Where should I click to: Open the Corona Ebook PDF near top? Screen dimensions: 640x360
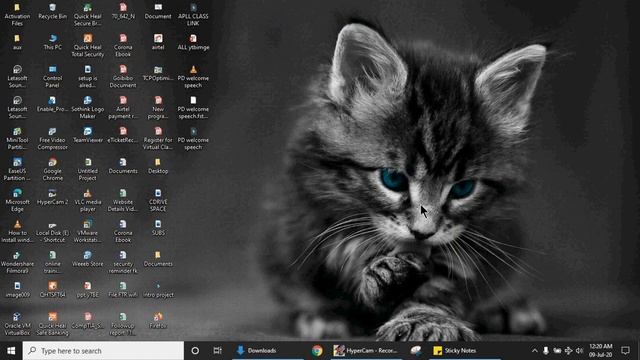coord(123,46)
